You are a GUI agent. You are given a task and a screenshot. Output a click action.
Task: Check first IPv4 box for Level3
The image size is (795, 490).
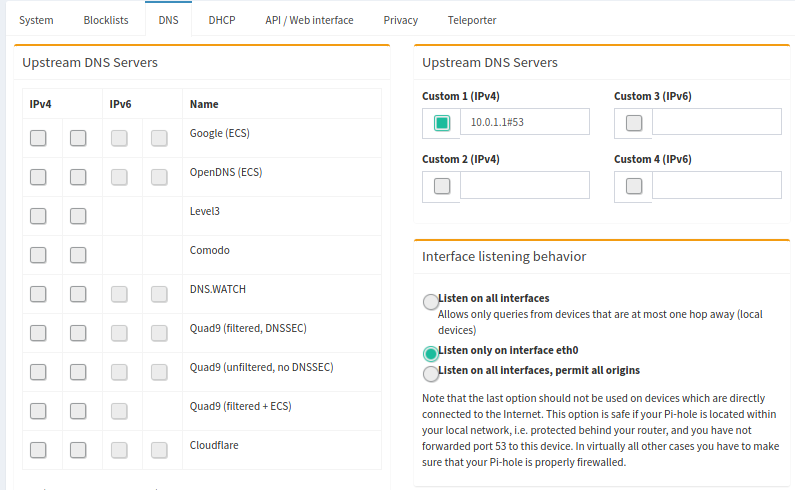[38, 216]
